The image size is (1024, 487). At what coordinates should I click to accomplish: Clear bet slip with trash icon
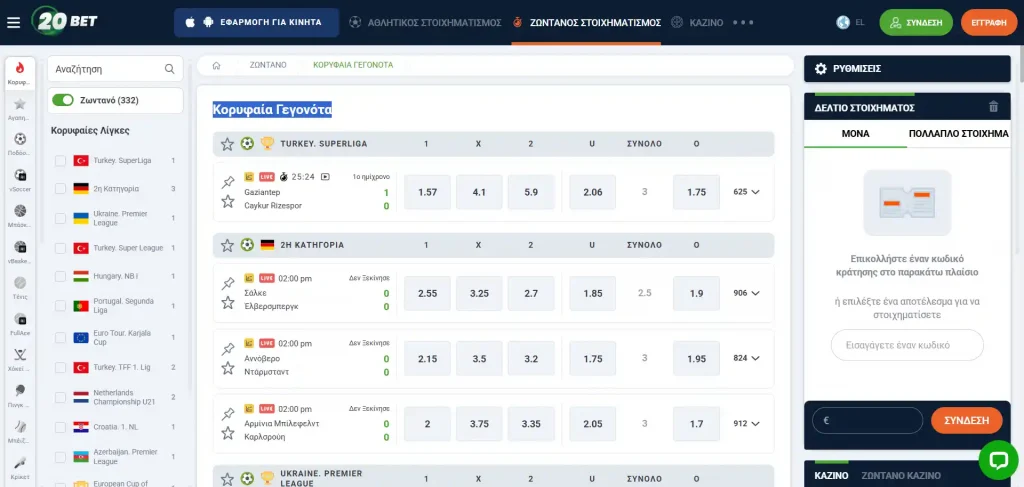(x=993, y=107)
